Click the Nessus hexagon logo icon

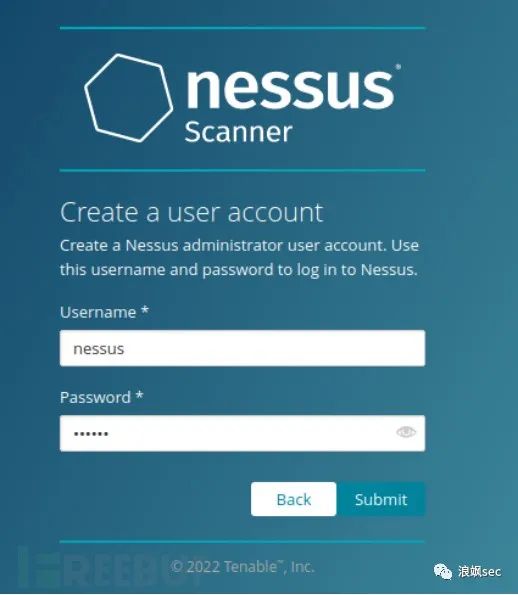tap(128, 98)
